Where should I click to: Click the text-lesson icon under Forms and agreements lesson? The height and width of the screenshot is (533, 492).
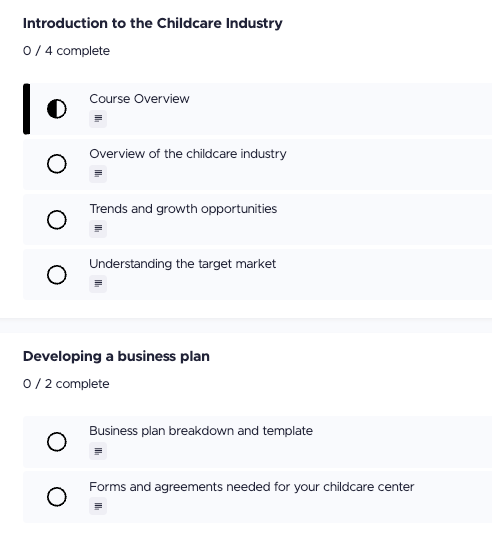pos(98,506)
